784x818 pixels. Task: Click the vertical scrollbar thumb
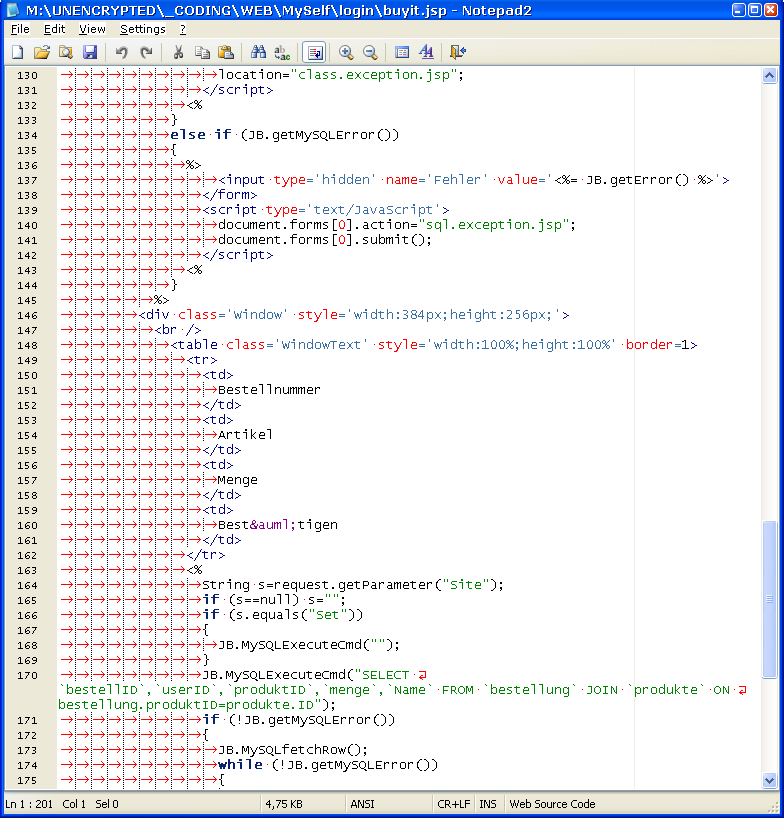click(x=769, y=599)
